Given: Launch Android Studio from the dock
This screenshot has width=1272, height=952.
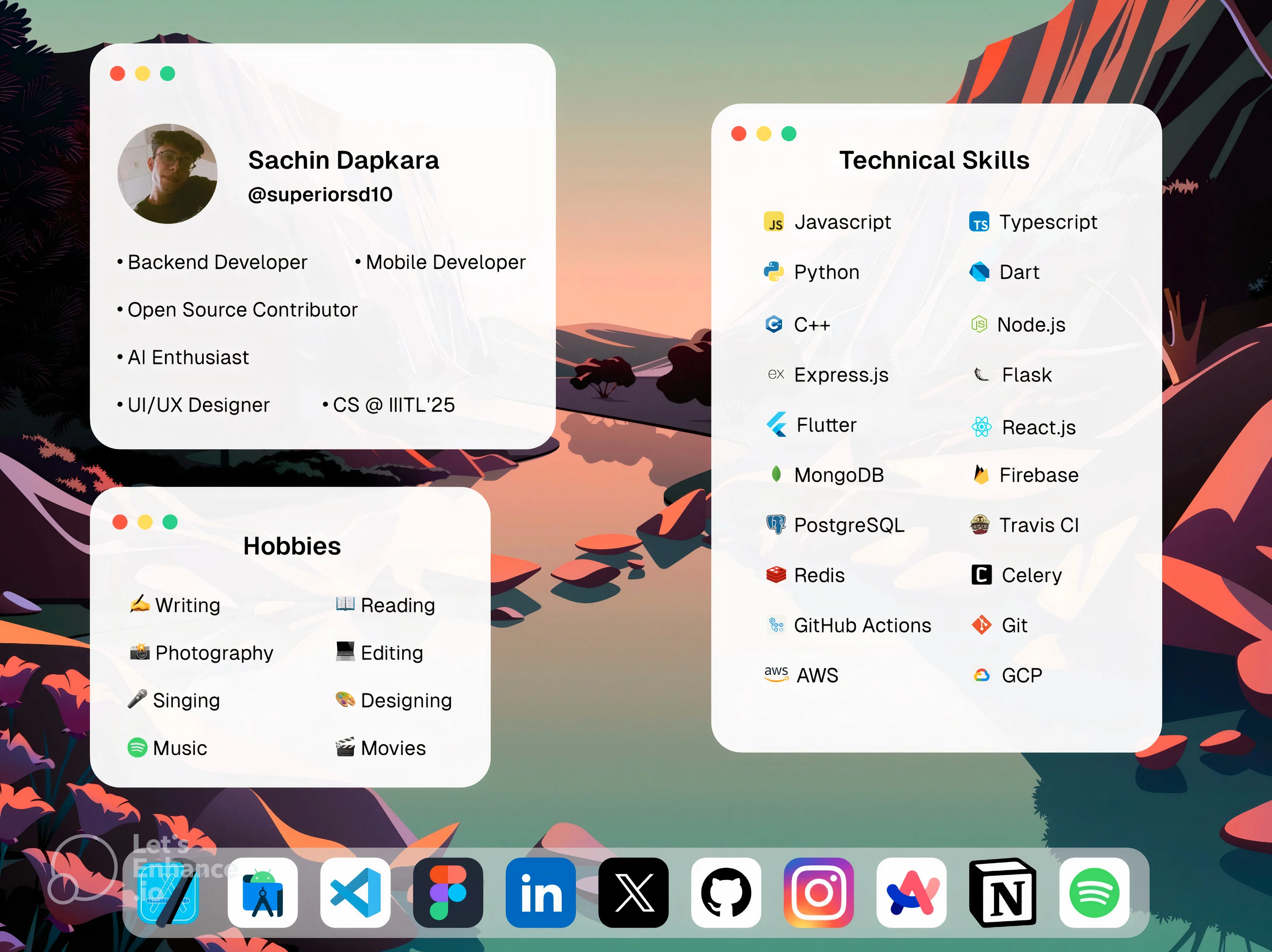Looking at the screenshot, I should tap(263, 893).
